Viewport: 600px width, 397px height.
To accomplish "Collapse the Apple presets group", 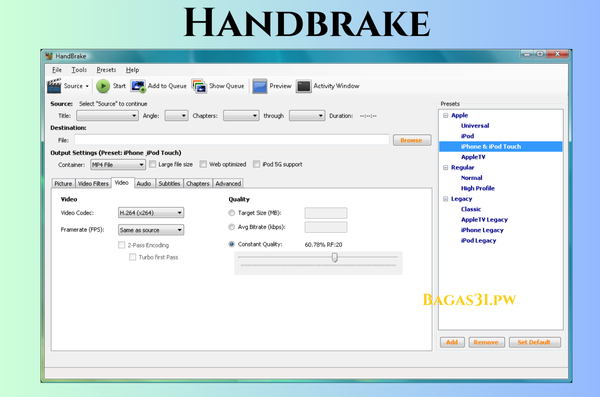I will [x=445, y=115].
